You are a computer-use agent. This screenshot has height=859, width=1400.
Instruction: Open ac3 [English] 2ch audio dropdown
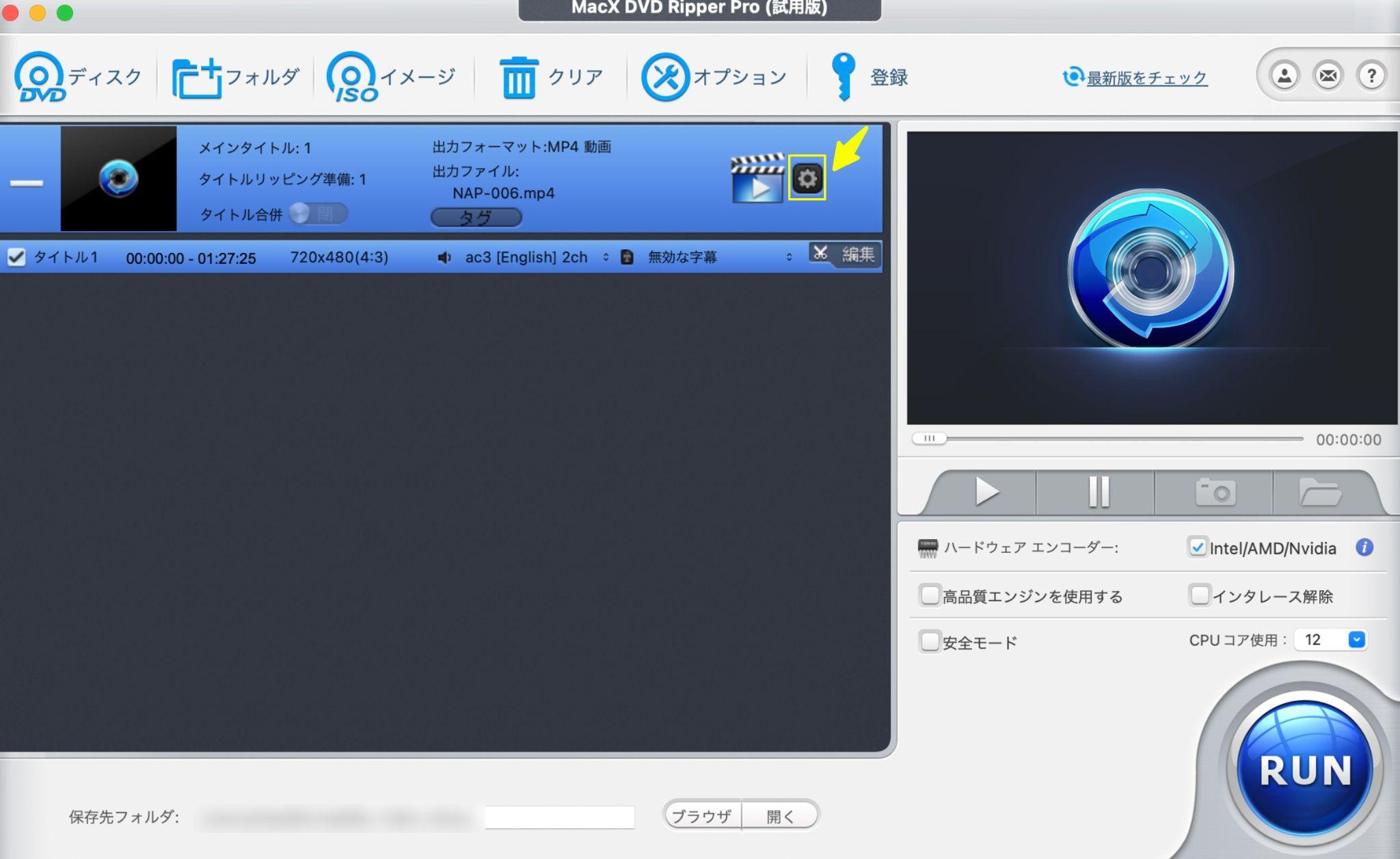click(x=537, y=257)
